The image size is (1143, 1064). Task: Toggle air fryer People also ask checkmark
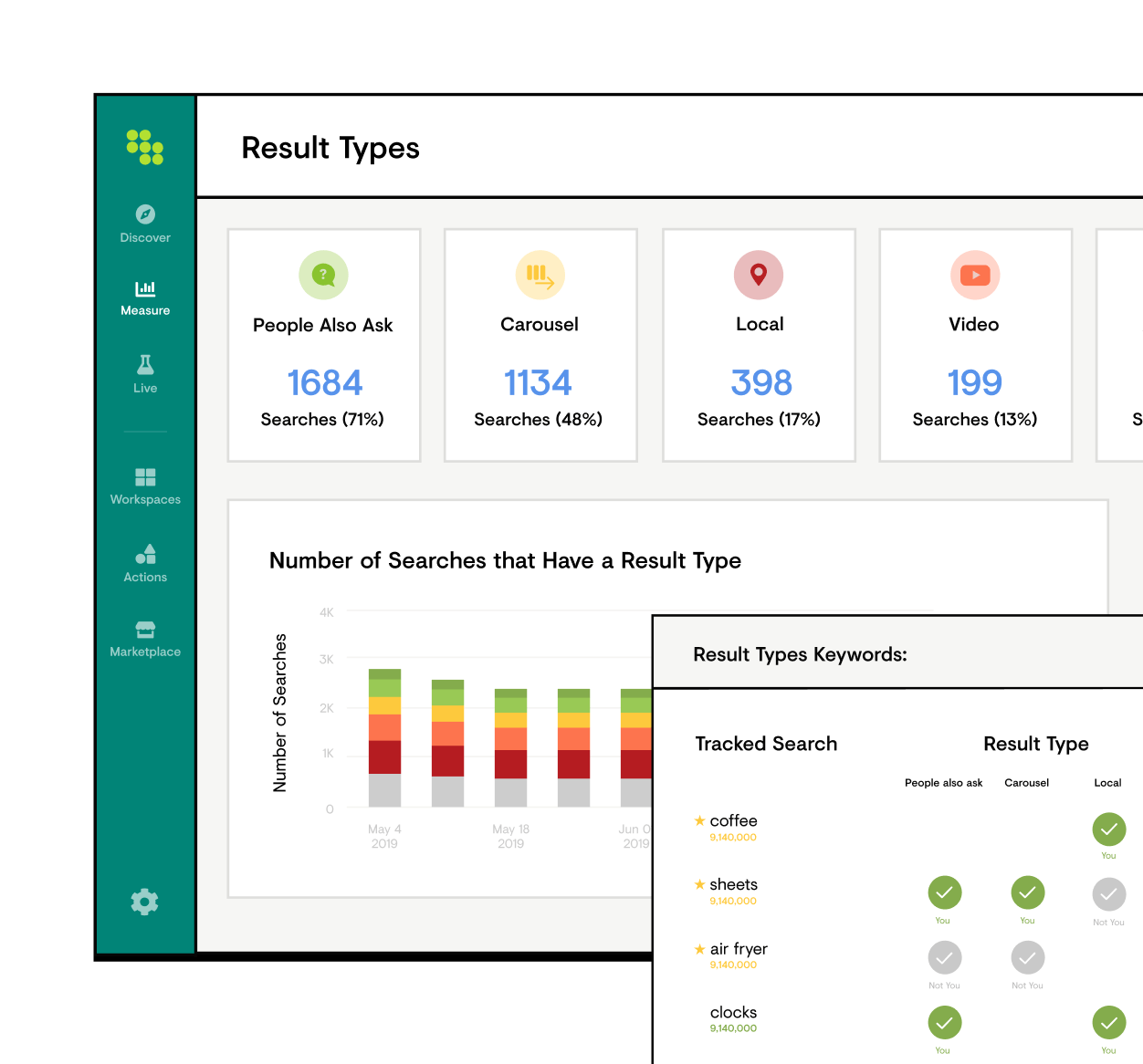(x=945, y=958)
